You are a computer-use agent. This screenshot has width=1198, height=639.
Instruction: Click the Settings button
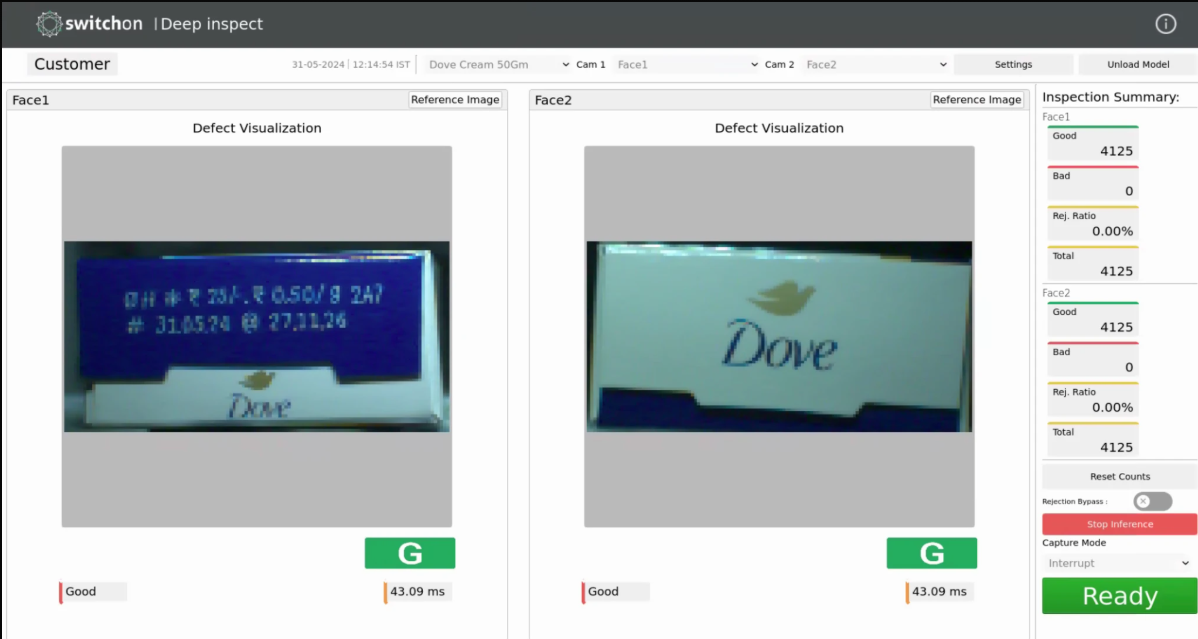coord(1013,65)
